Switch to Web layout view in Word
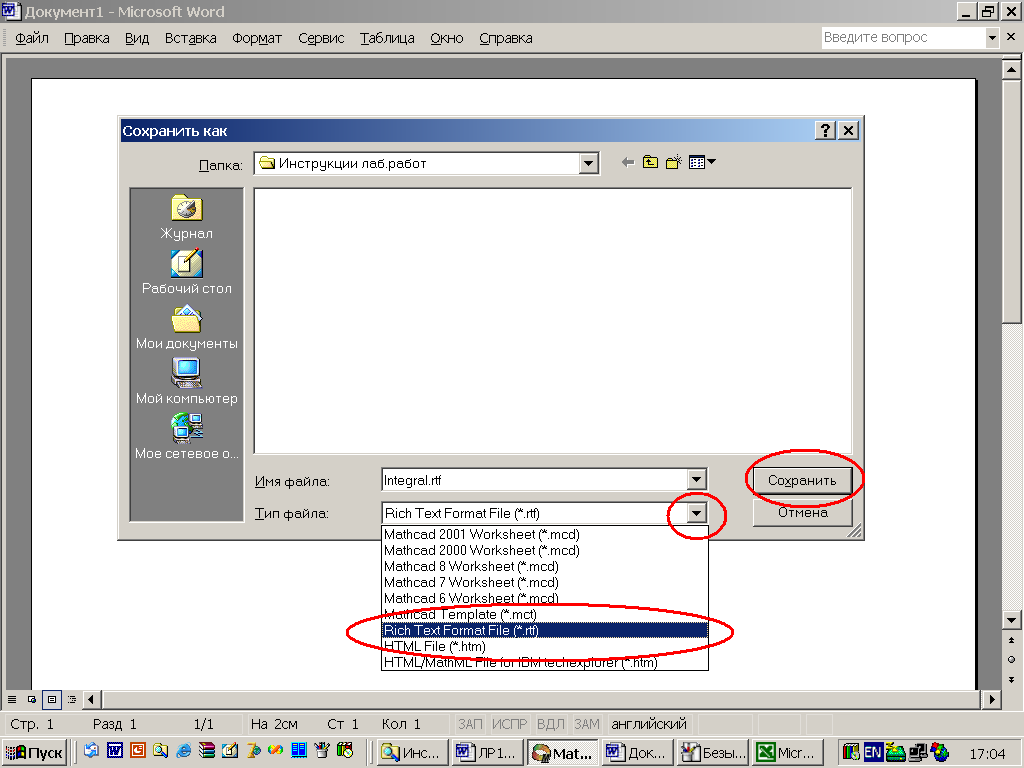This screenshot has width=1024, height=768. coord(32,699)
